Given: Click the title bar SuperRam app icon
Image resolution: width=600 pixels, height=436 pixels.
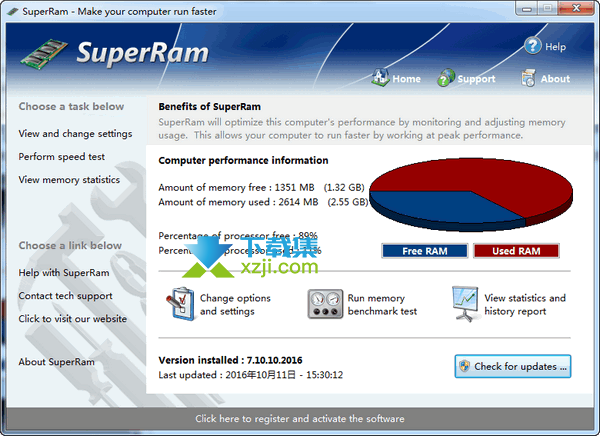Looking at the screenshot, I should pos(13,11).
